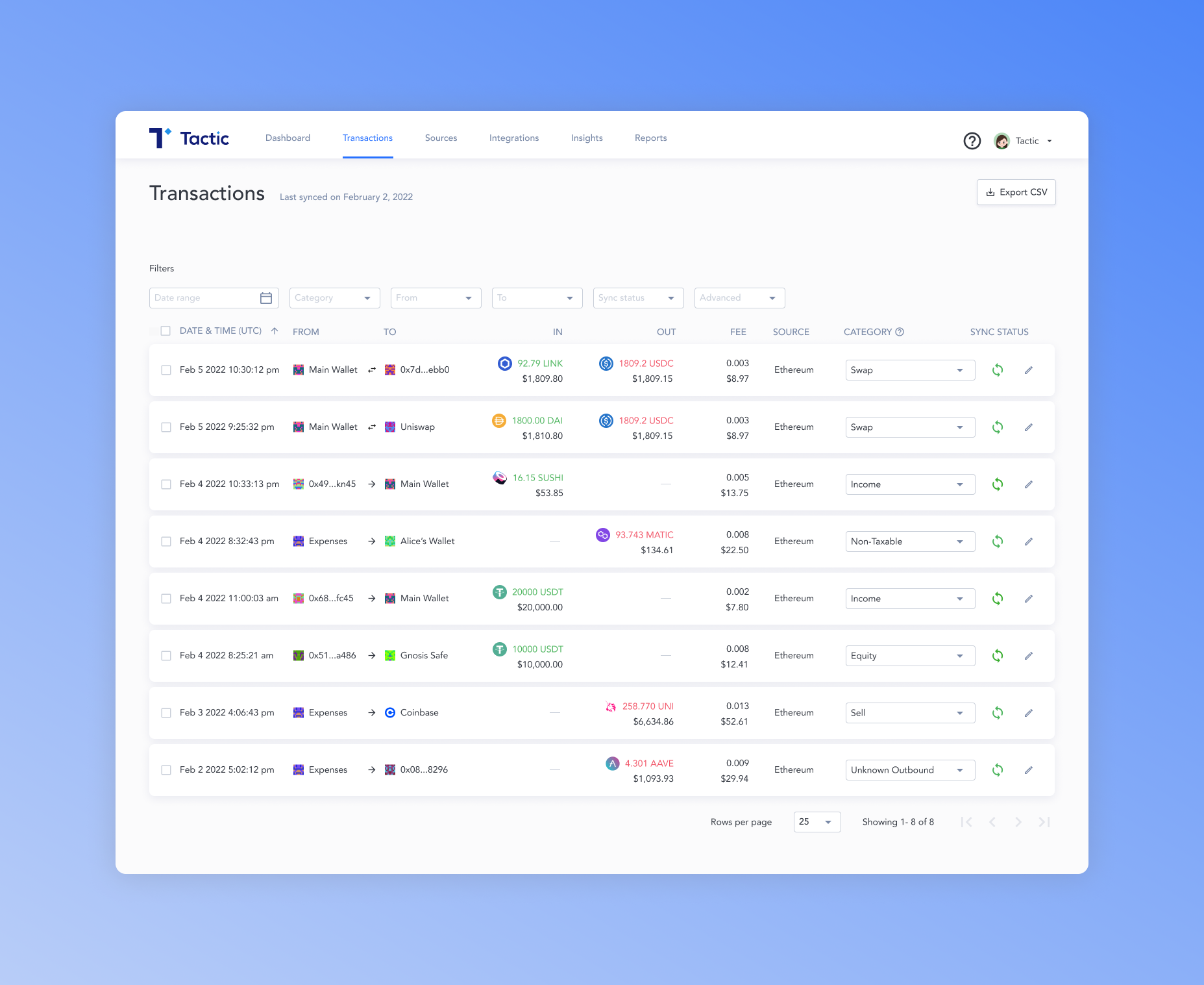Open the Reports tab

[x=650, y=138]
